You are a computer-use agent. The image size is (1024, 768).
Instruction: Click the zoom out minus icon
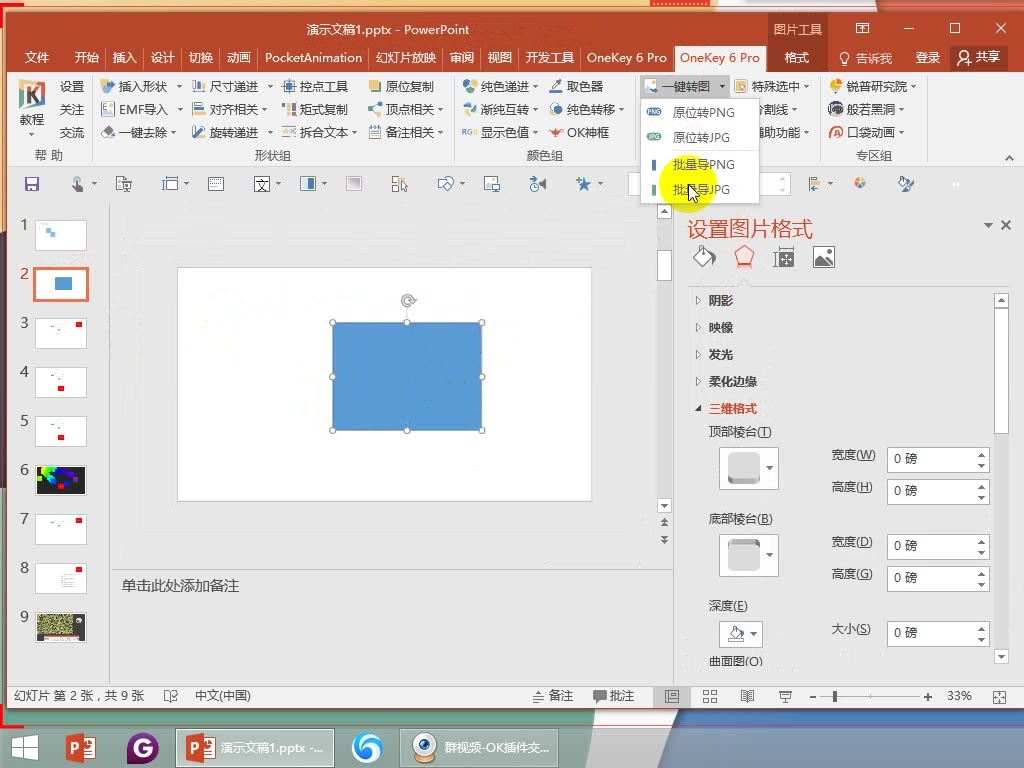(812, 697)
